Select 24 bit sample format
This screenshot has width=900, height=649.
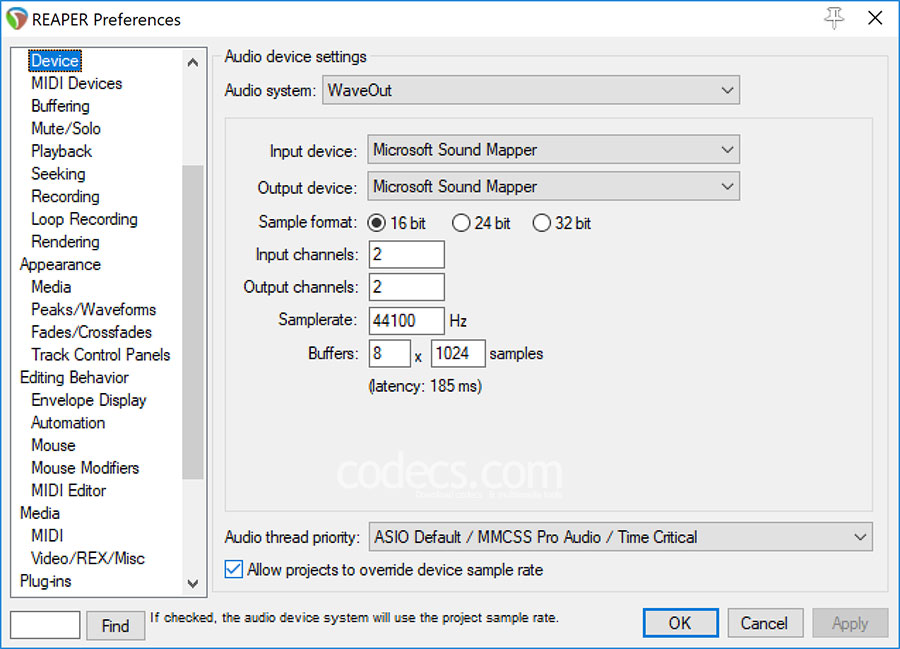point(481,223)
